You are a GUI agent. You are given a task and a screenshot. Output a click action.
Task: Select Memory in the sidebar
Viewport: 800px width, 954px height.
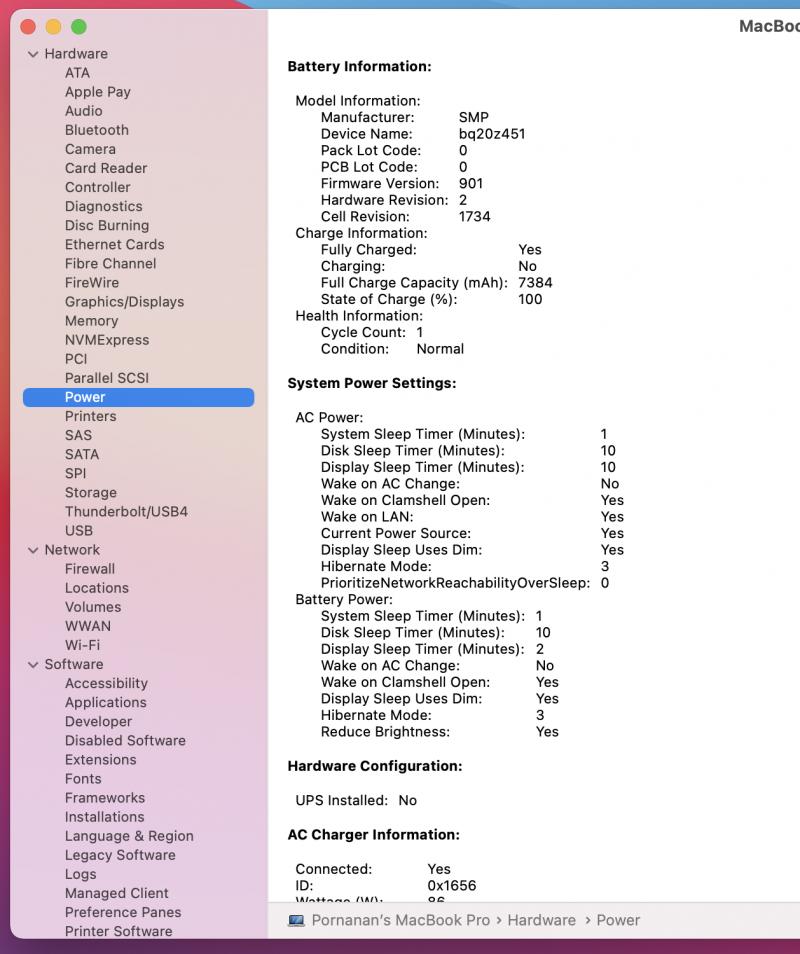(x=91, y=321)
